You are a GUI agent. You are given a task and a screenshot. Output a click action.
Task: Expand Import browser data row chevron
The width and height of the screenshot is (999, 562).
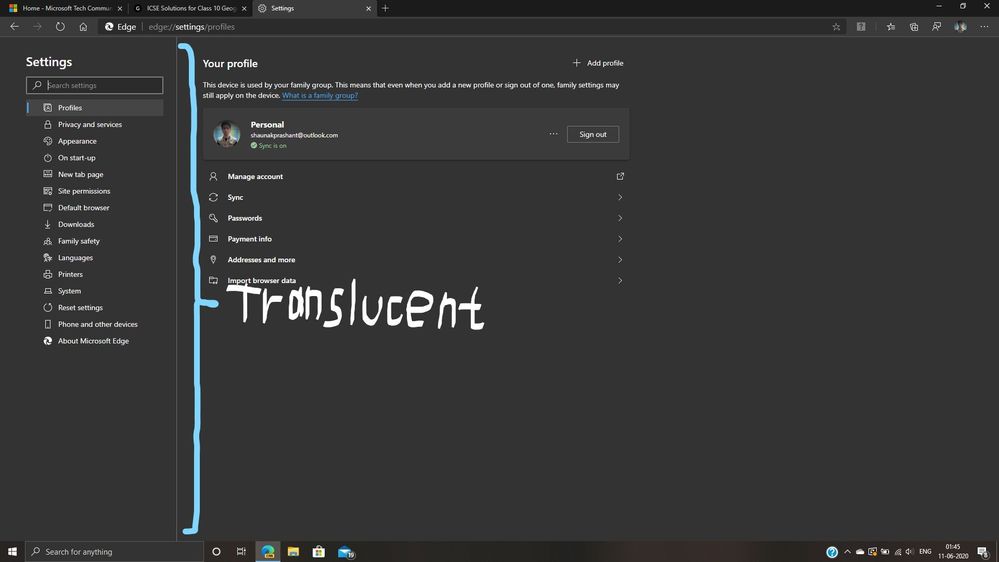[620, 280]
